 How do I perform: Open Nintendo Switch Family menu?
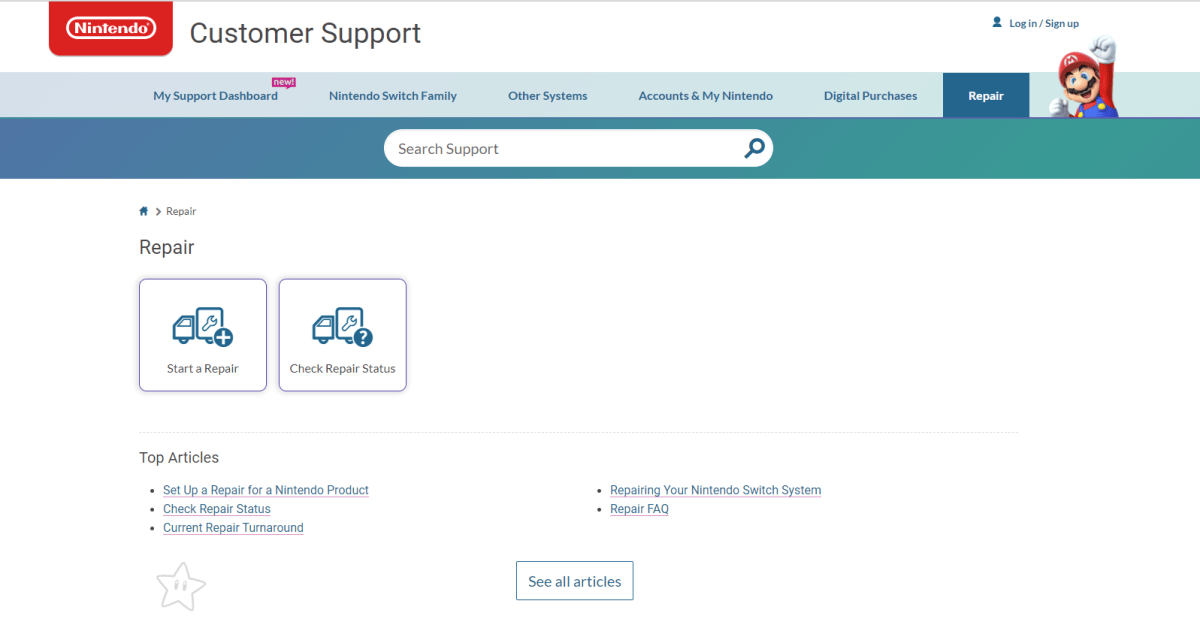pyautogui.click(x=393, y=96)
